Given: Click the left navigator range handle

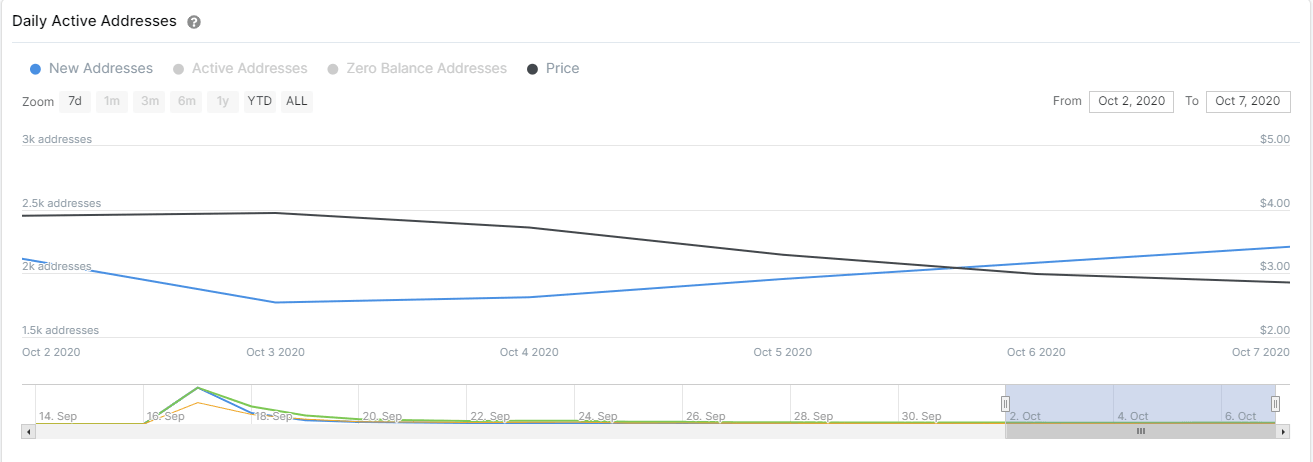Looking at the screenshot, I should click(1005, 404).
